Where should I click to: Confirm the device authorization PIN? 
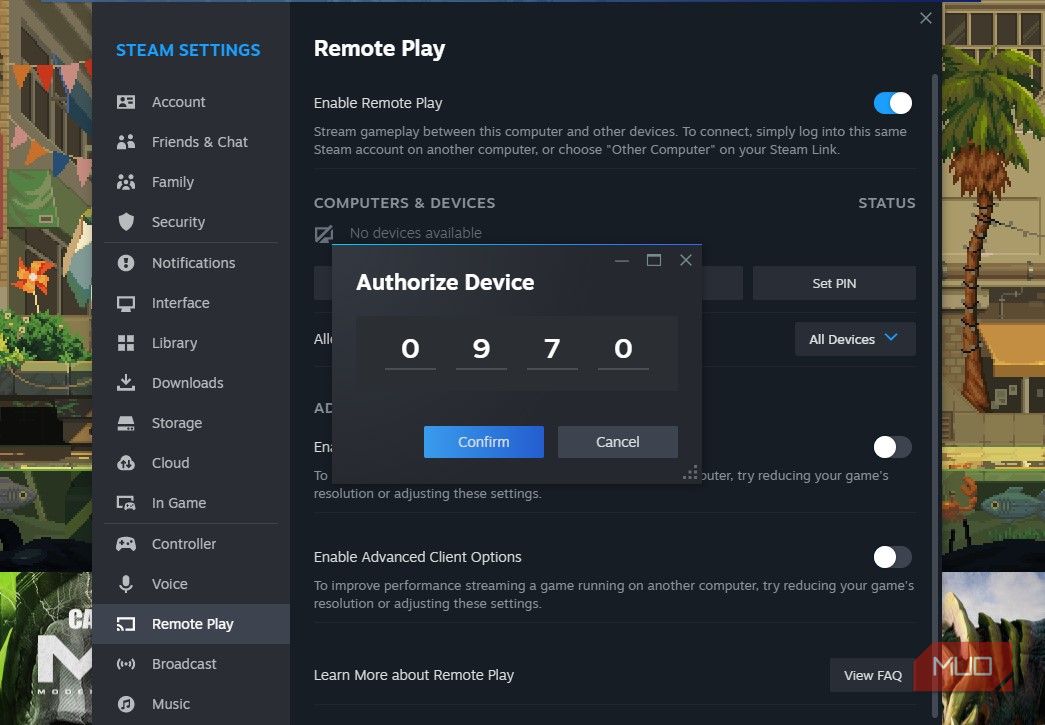tap(483, 441)
